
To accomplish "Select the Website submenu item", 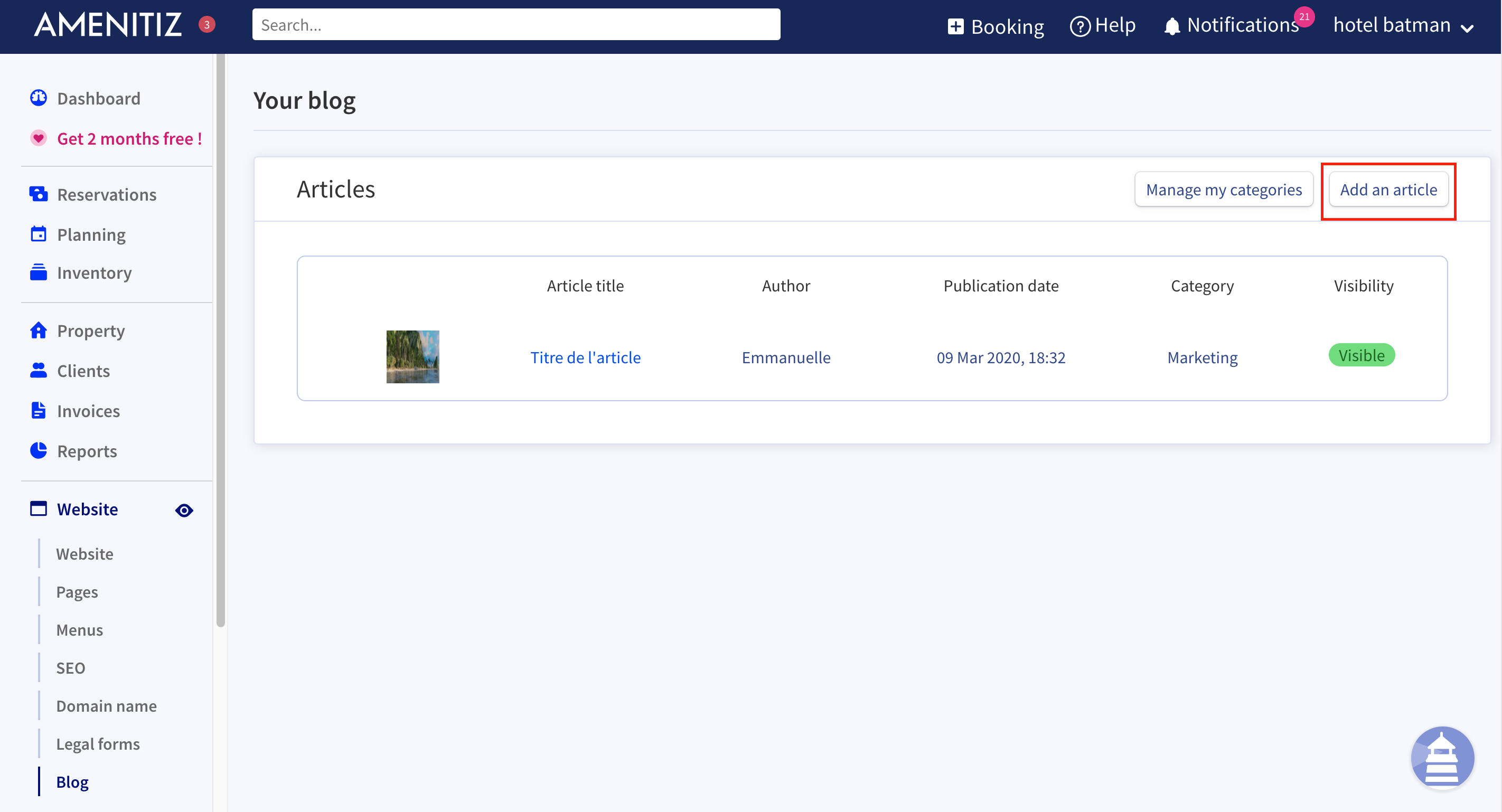I will click(85, 554).
